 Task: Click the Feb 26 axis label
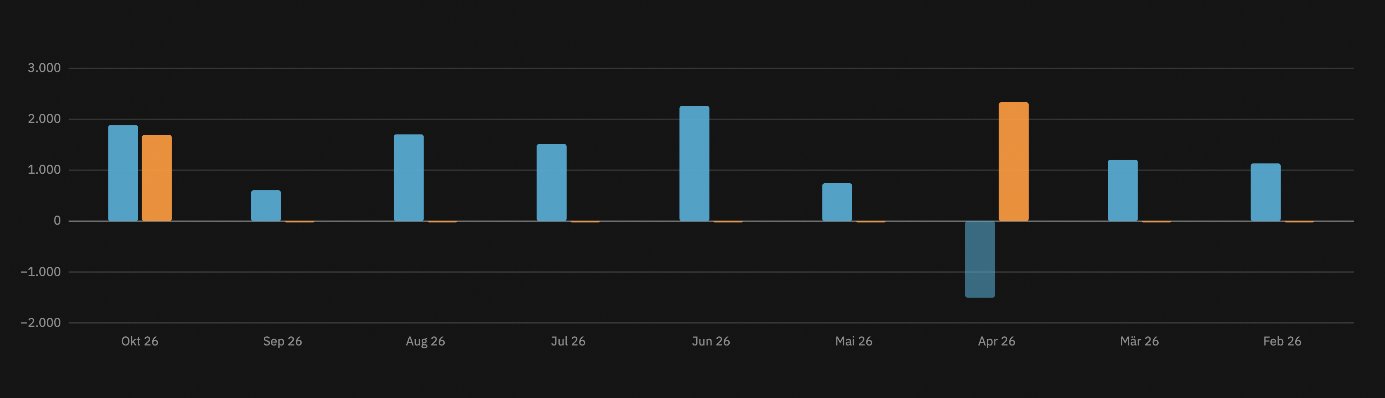click(1282, 341)
